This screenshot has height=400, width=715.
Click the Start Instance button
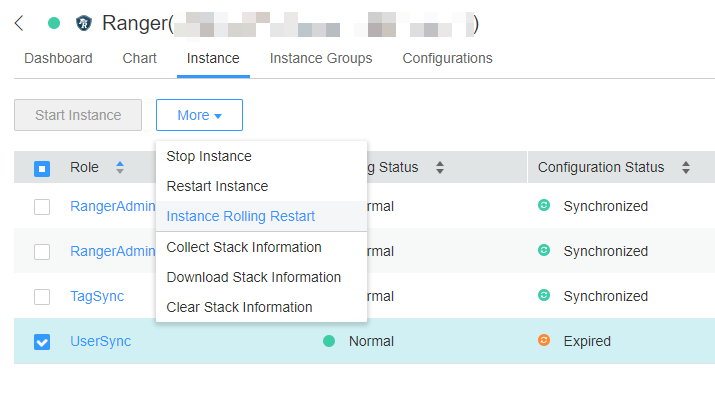pyautogui.click(x=78, y=115)
